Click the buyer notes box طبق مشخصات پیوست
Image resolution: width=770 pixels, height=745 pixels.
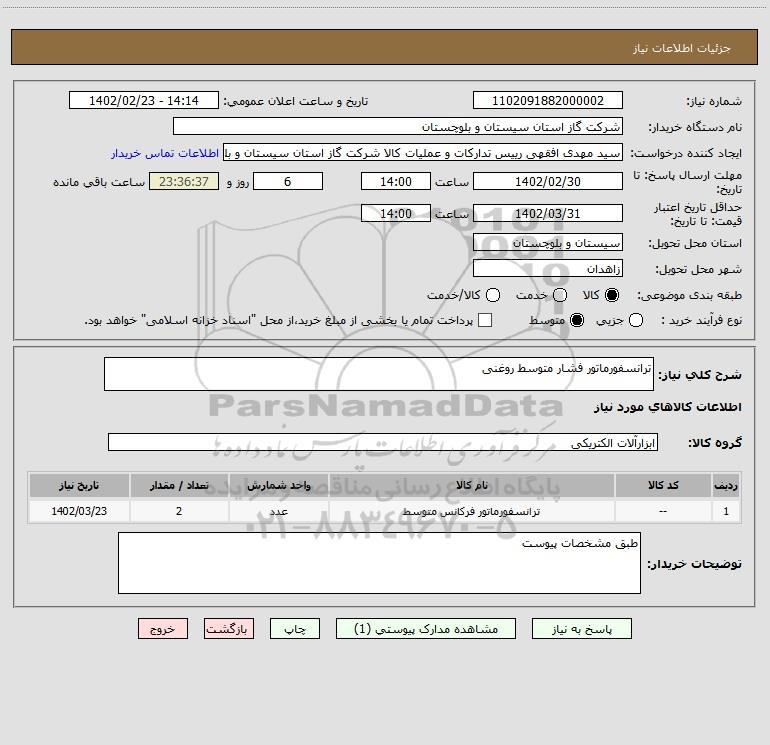pos(379,563)
